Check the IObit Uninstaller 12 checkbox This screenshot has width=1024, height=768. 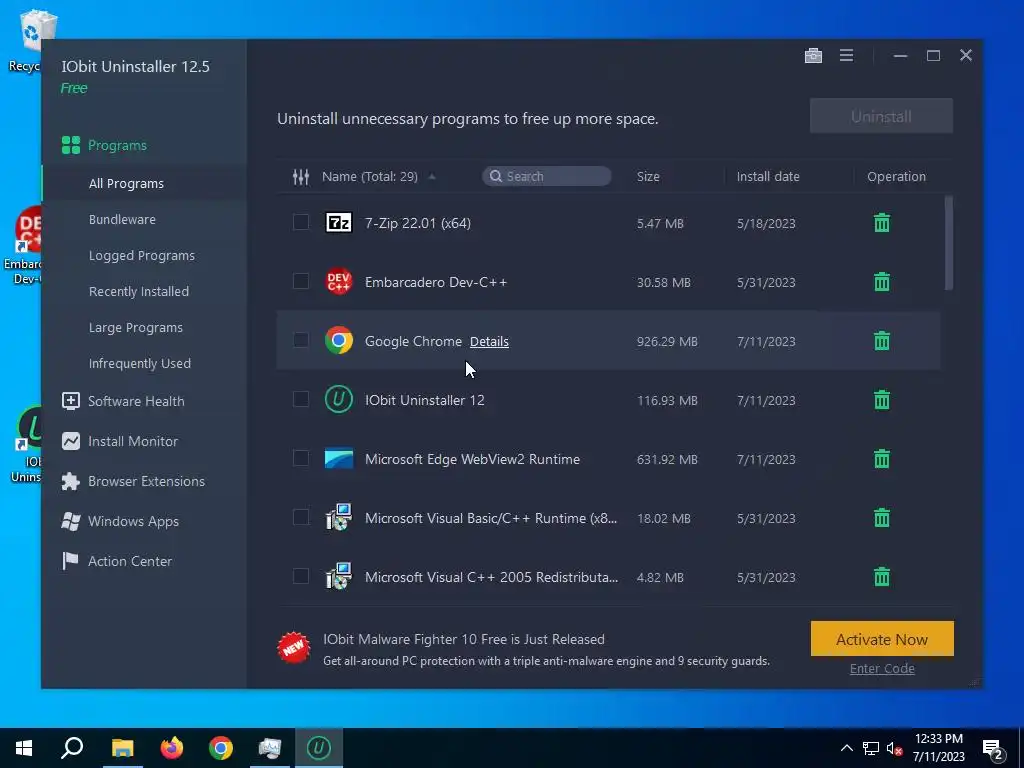click(300, 400)
